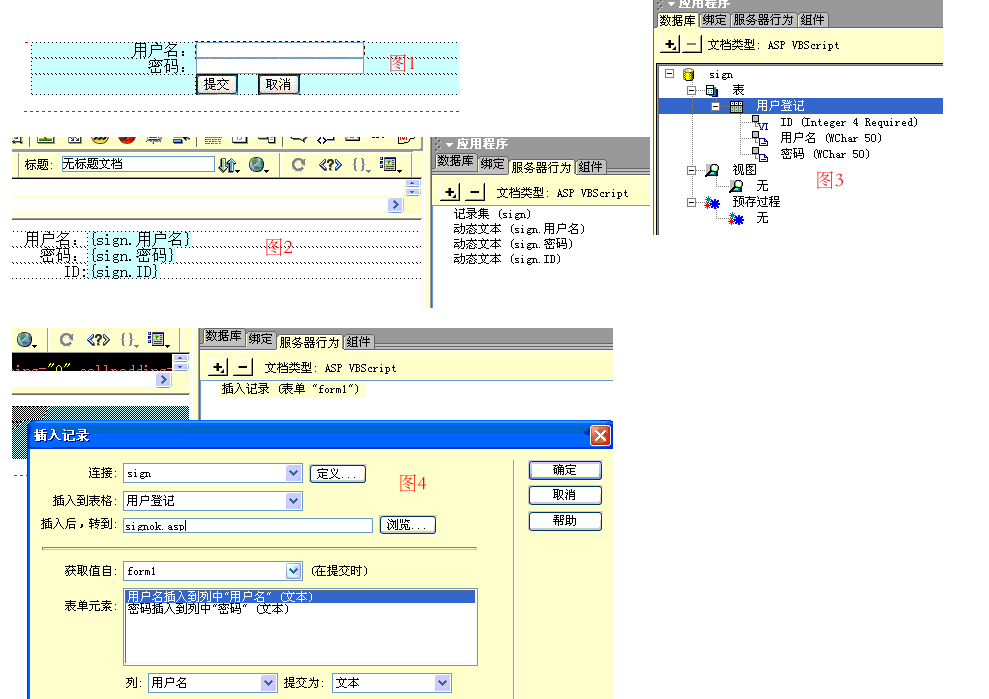The image size is (989, 699).
Task: Switch to 服务器行为 tab above sign tree
Action: coord(763,19)
